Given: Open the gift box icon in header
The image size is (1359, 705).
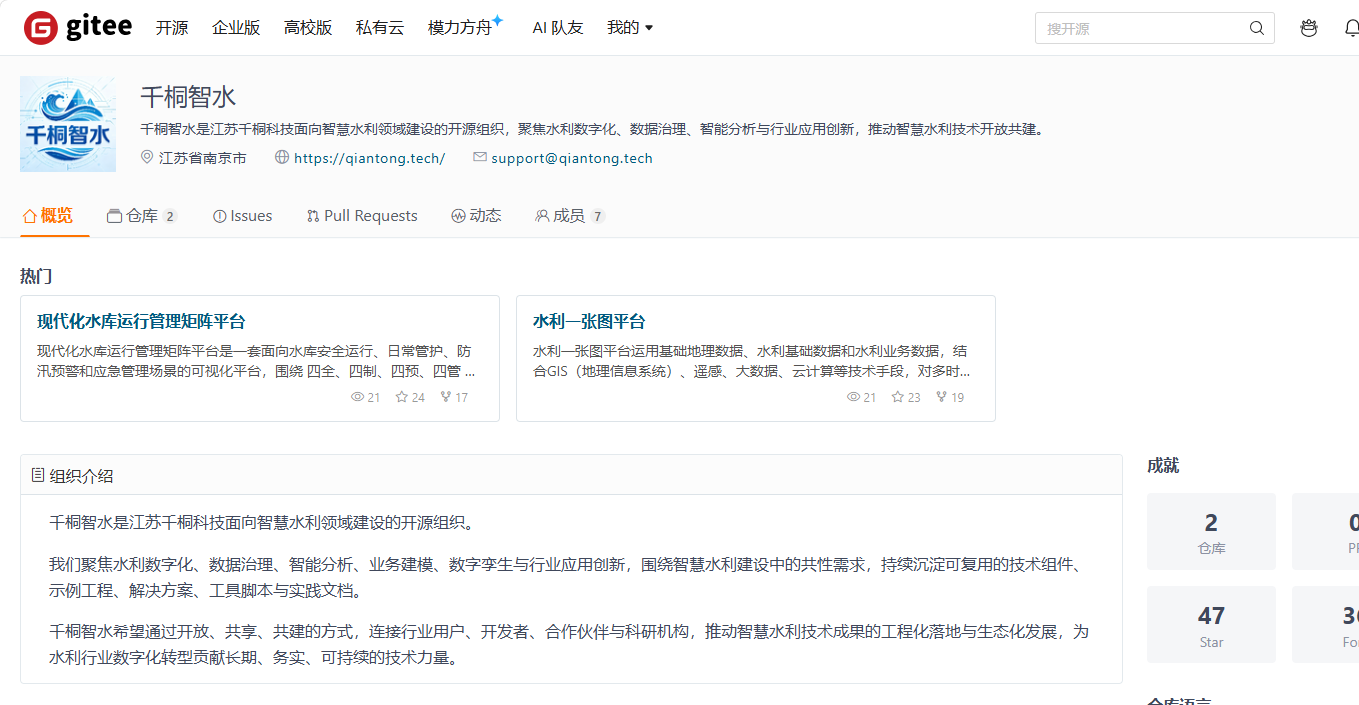Looking at the screenshot, I should pos(1309,28).
